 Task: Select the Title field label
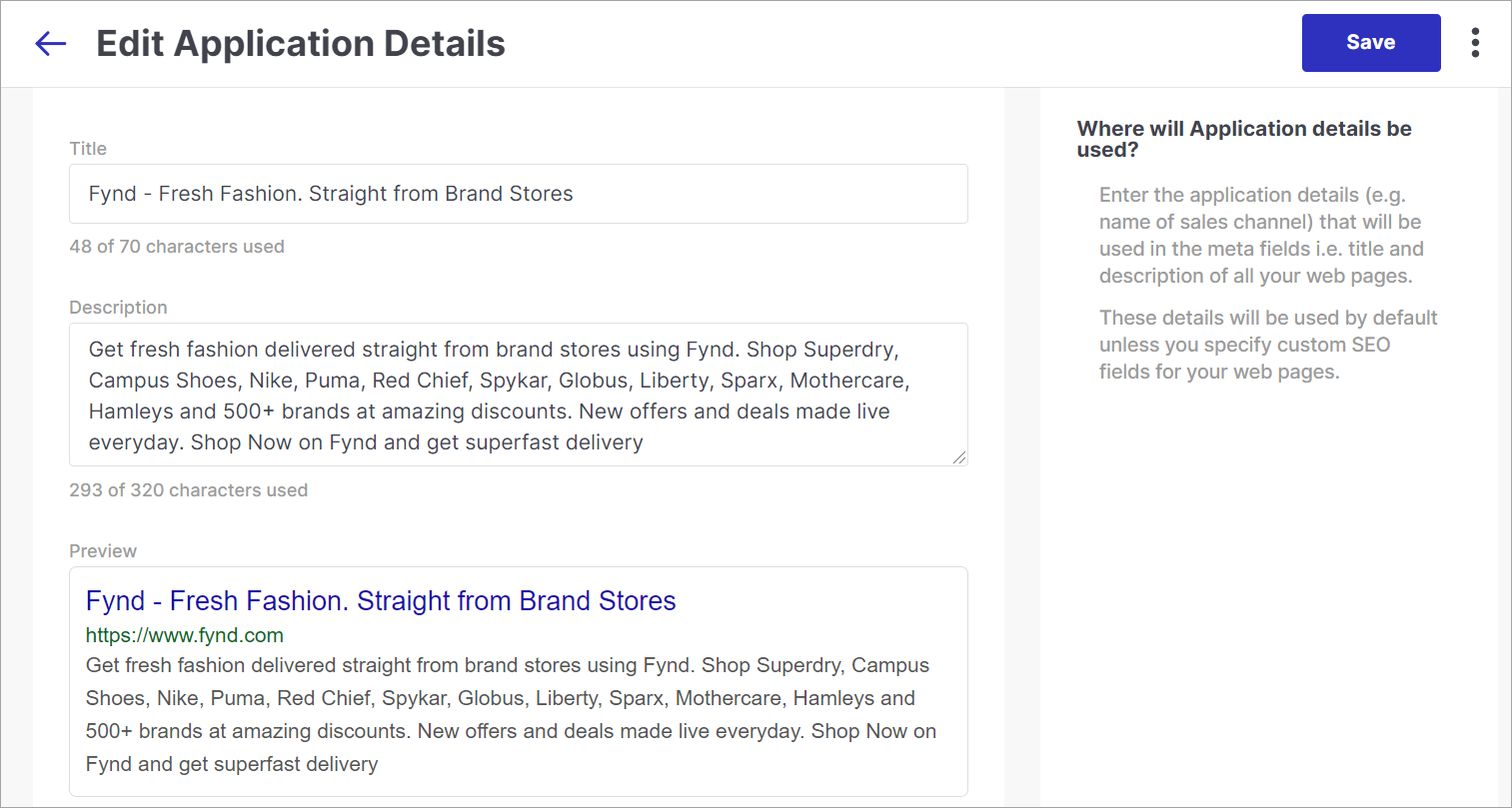[88, 149]
